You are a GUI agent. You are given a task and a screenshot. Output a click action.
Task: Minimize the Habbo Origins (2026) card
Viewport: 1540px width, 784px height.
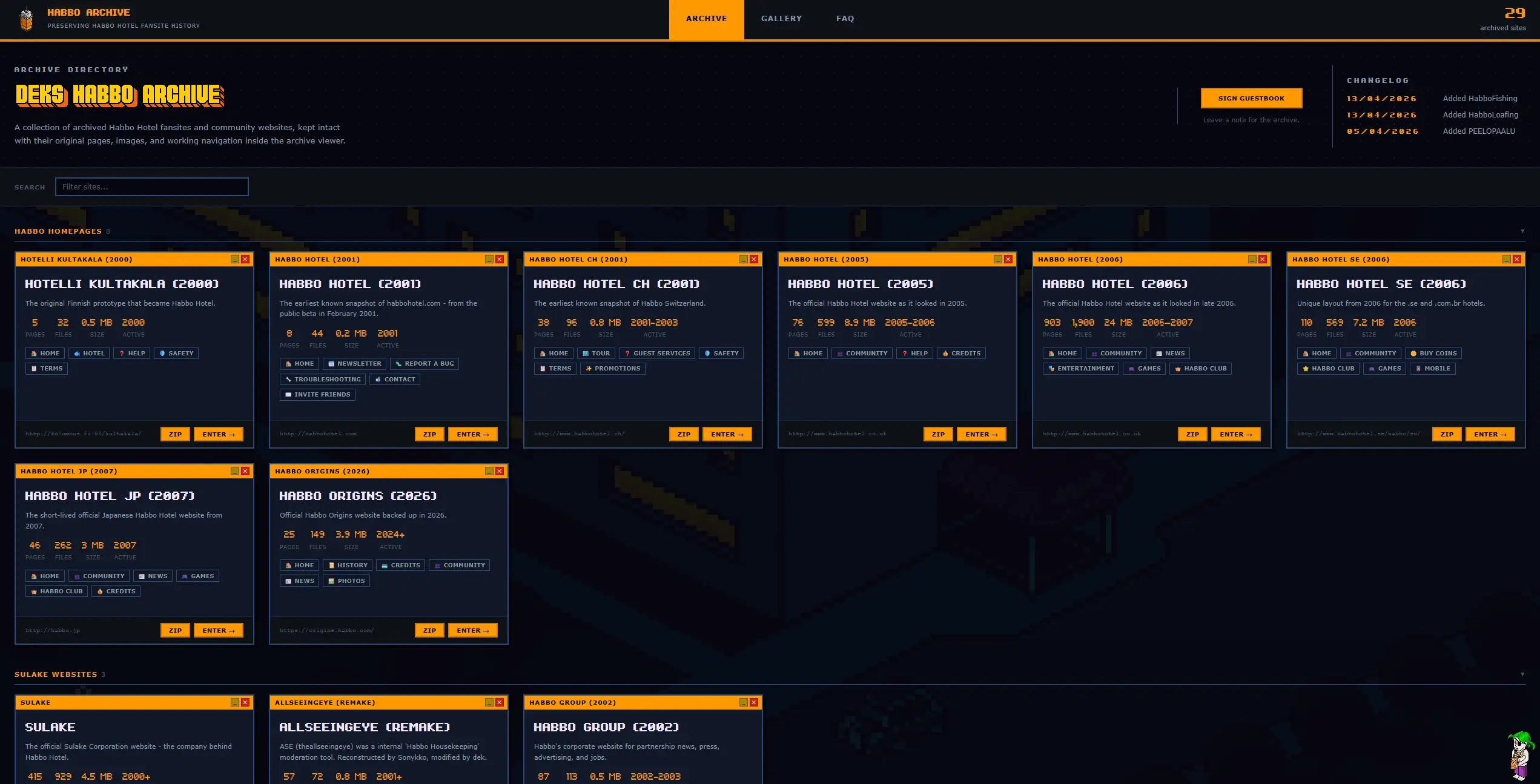pos(489,471)
